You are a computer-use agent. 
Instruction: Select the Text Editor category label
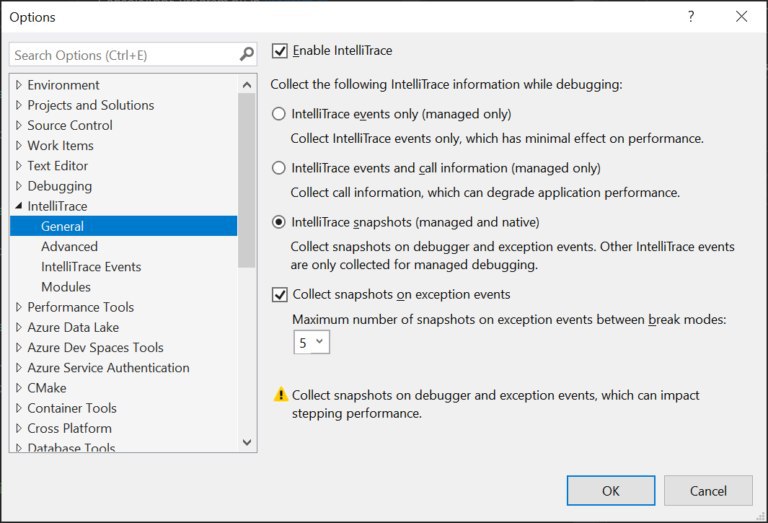pos(57,166)
